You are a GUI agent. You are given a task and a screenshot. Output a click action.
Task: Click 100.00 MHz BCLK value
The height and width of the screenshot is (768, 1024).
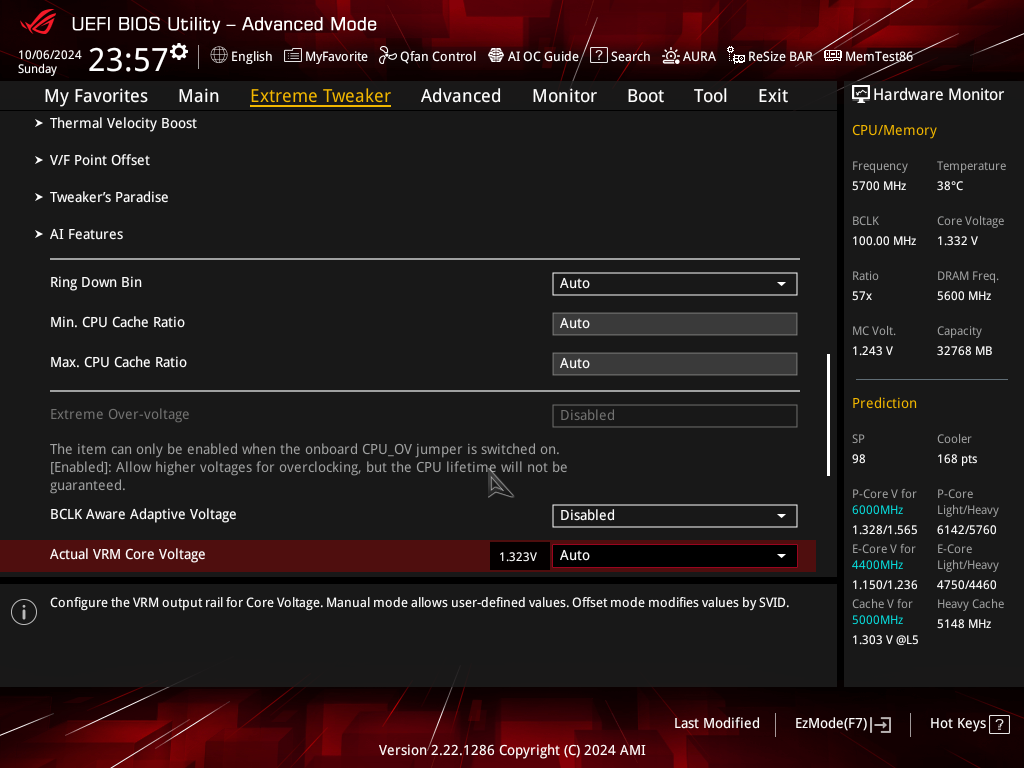coord(884,241)
